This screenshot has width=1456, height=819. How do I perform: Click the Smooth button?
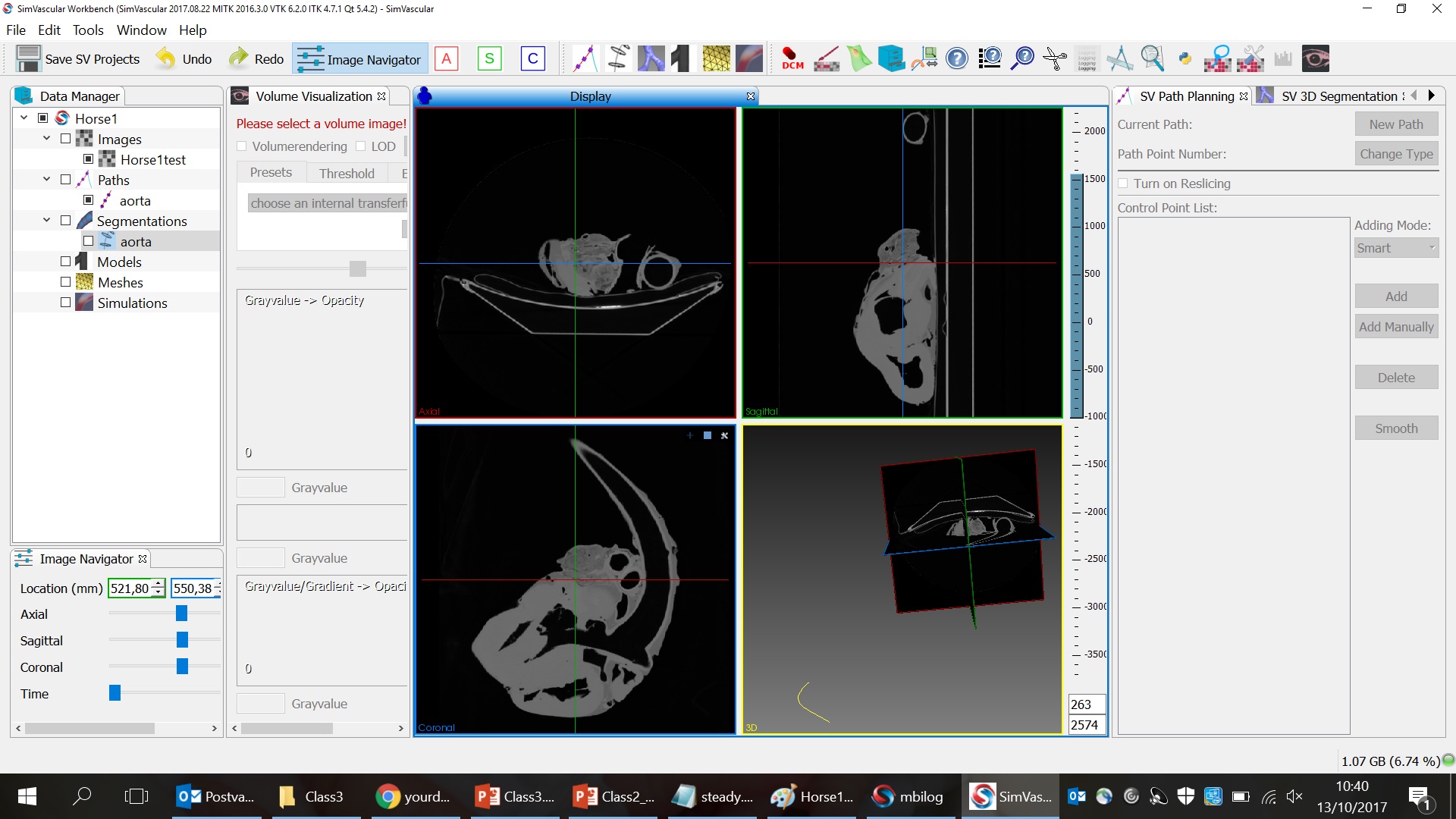coord(1396,428)
